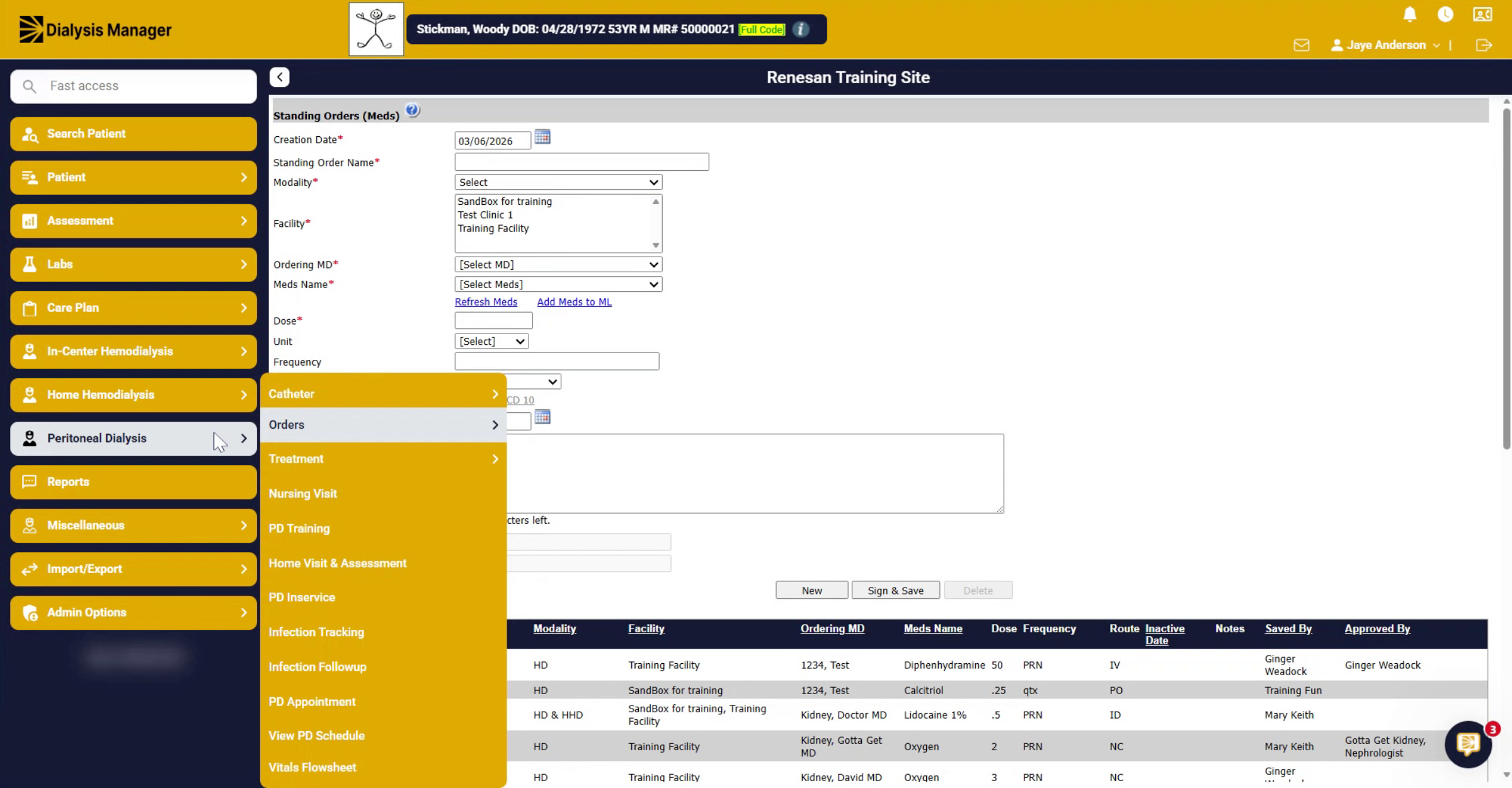Click the Refresh Meds link

(486, 302)
